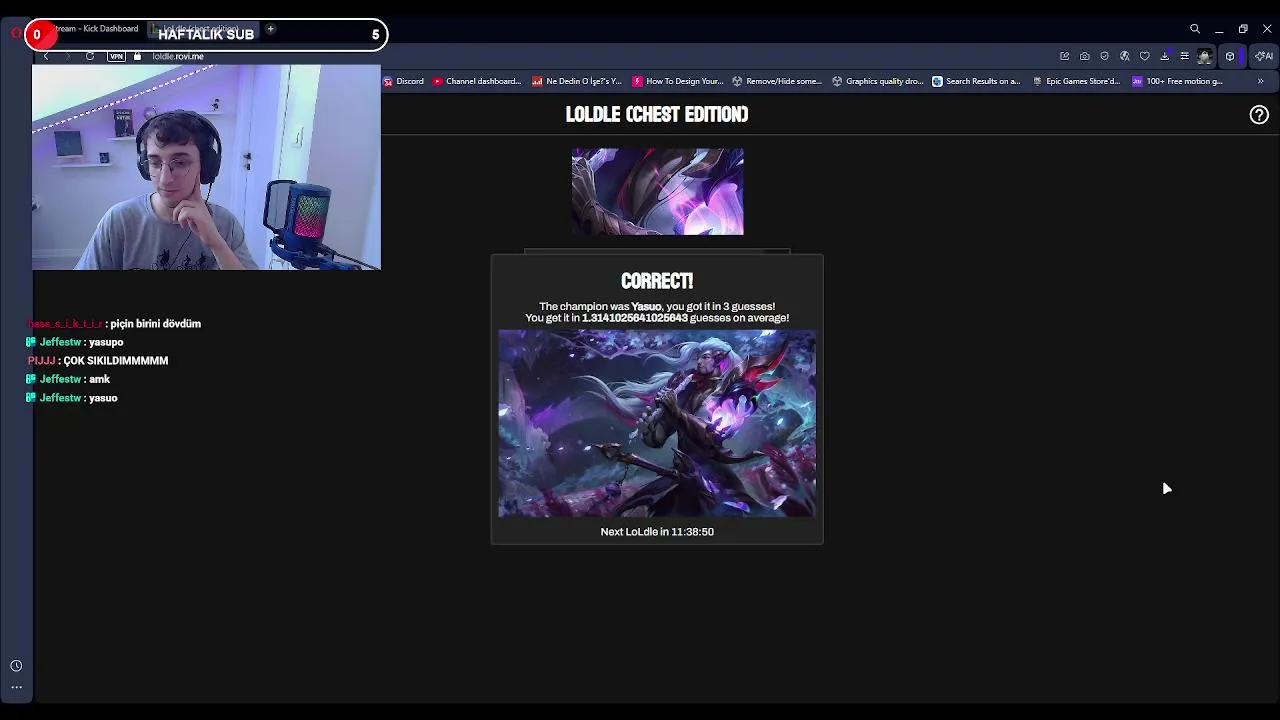Screen dimensions: 1280x720
Task: Open the ad blocker shield icon
Action: point(1105,56)
